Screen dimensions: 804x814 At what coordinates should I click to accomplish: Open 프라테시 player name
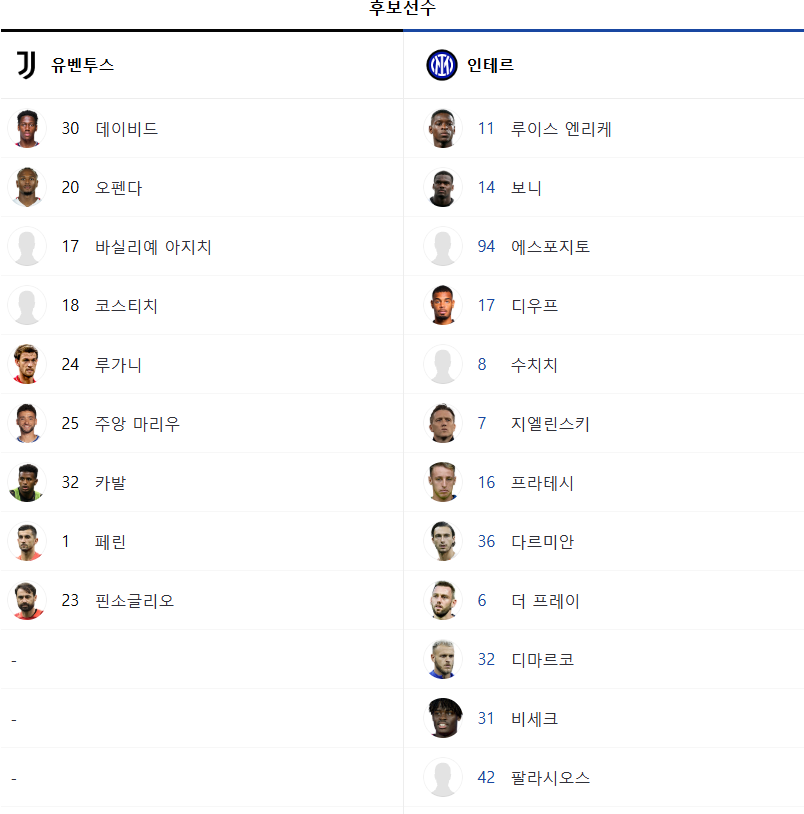click(542, 483)
